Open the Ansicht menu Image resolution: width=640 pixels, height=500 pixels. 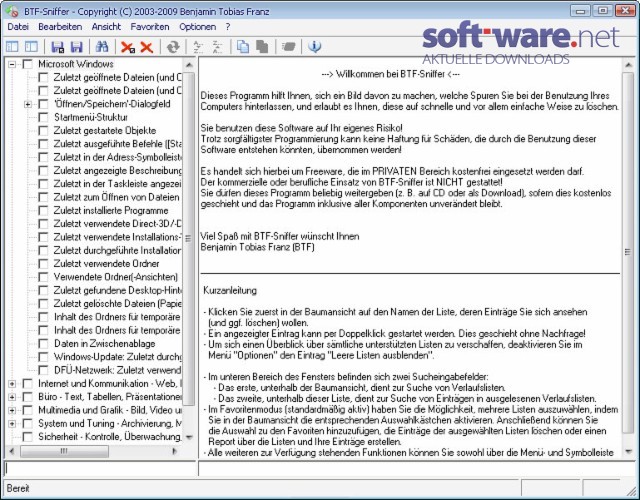106,27
